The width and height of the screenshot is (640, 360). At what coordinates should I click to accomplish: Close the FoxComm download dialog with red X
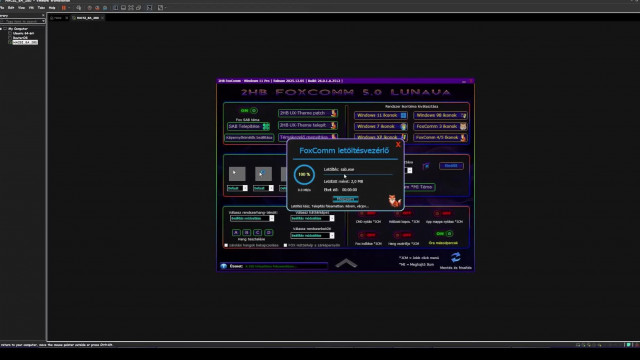tap(398, 144)
